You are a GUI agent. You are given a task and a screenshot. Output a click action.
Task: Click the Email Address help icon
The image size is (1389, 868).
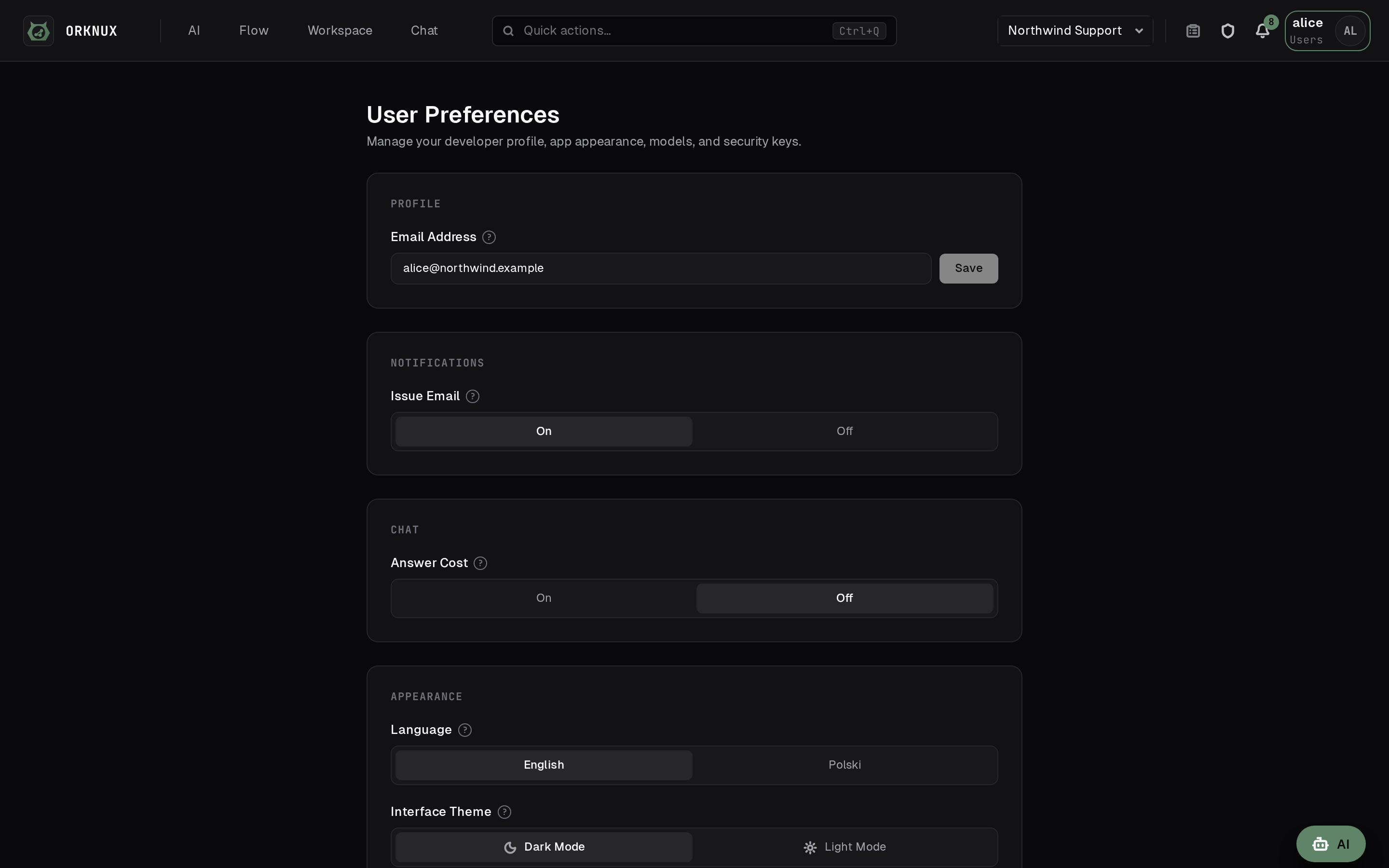point(489,237)
